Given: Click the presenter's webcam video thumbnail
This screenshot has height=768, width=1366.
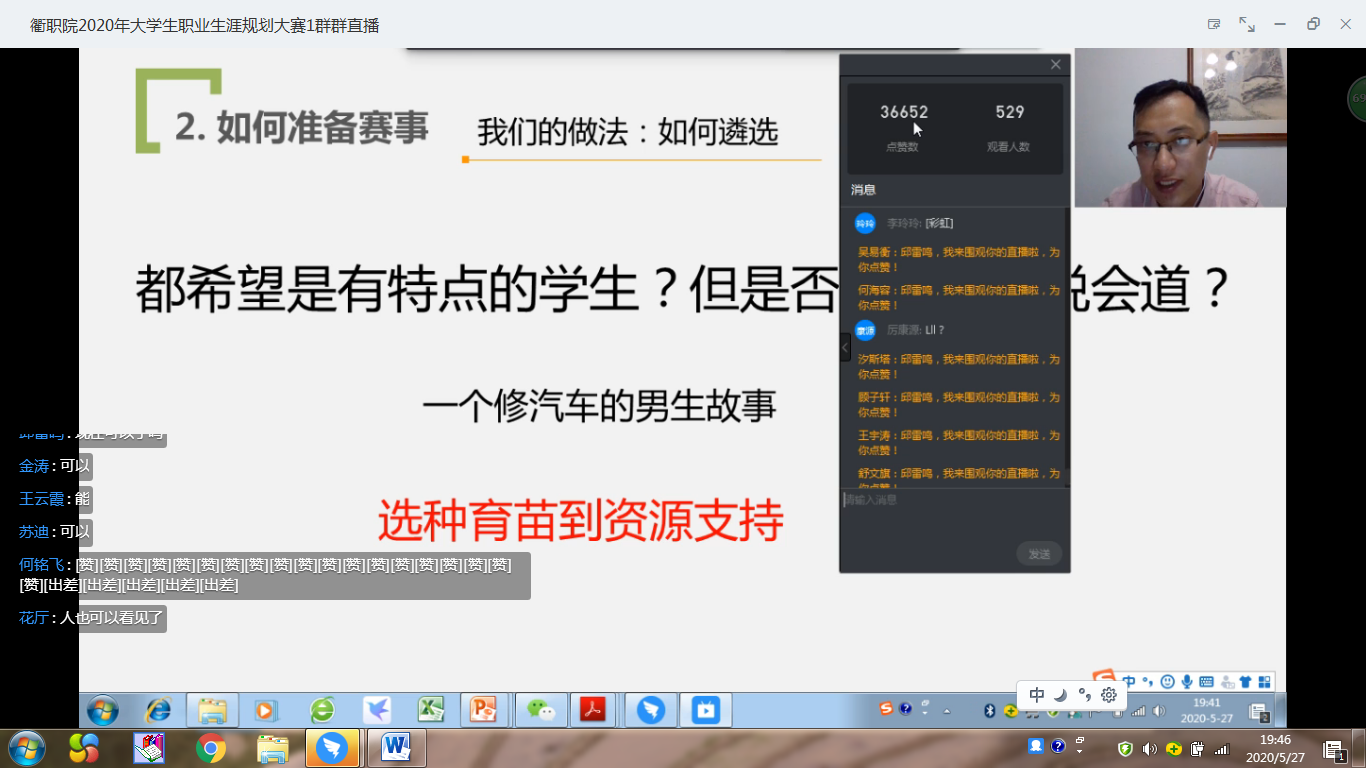Looking at the screenshot, I should point(1180,128).
